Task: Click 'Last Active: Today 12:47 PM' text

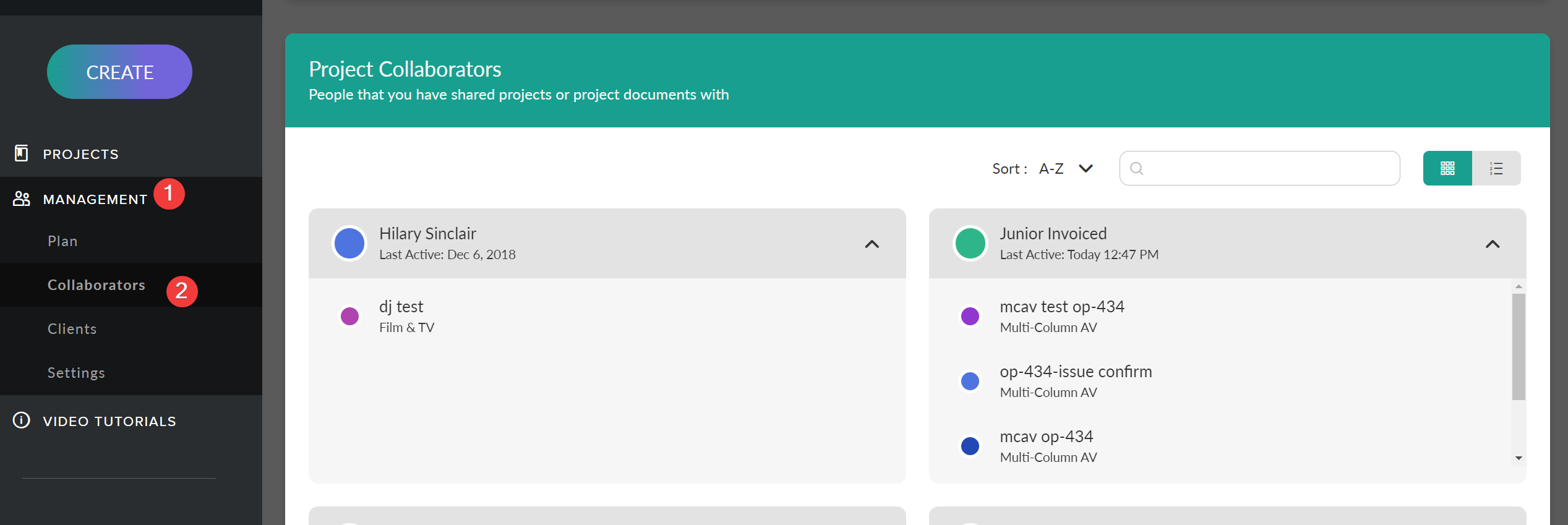Action: click(1079, 255)
